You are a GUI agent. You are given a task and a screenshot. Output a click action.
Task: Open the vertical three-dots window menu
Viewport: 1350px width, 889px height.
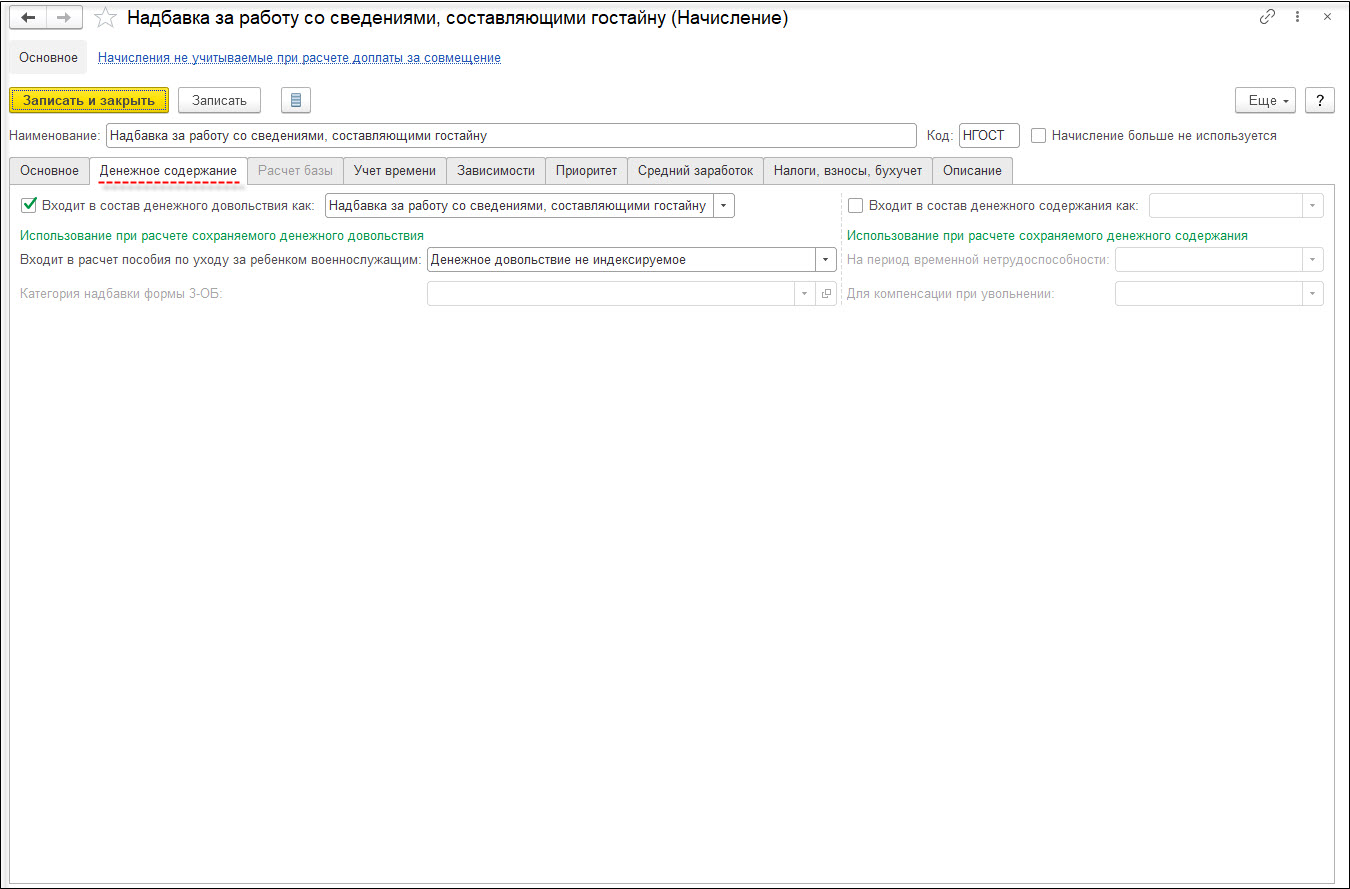pos(1297,17)
